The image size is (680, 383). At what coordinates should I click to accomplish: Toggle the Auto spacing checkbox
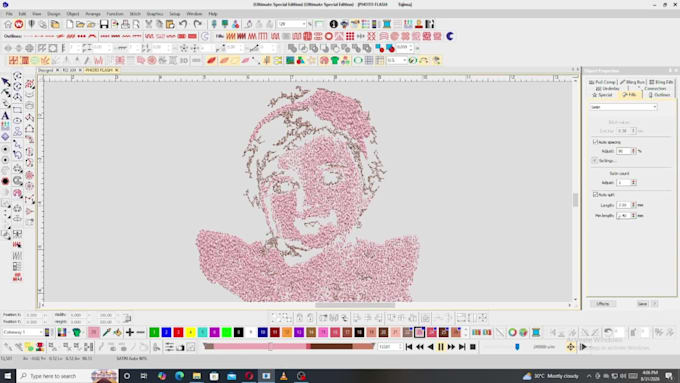pyautogui.click(x=595, y=142)
